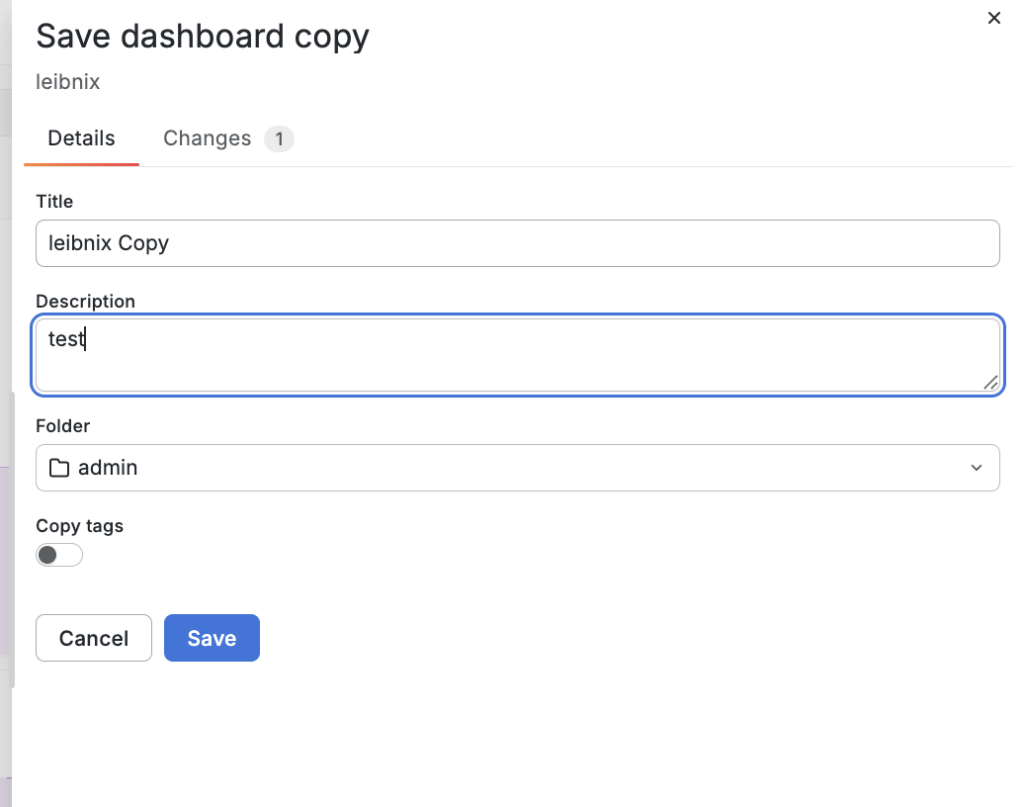Click the Copy tags label text

[79, 526]
